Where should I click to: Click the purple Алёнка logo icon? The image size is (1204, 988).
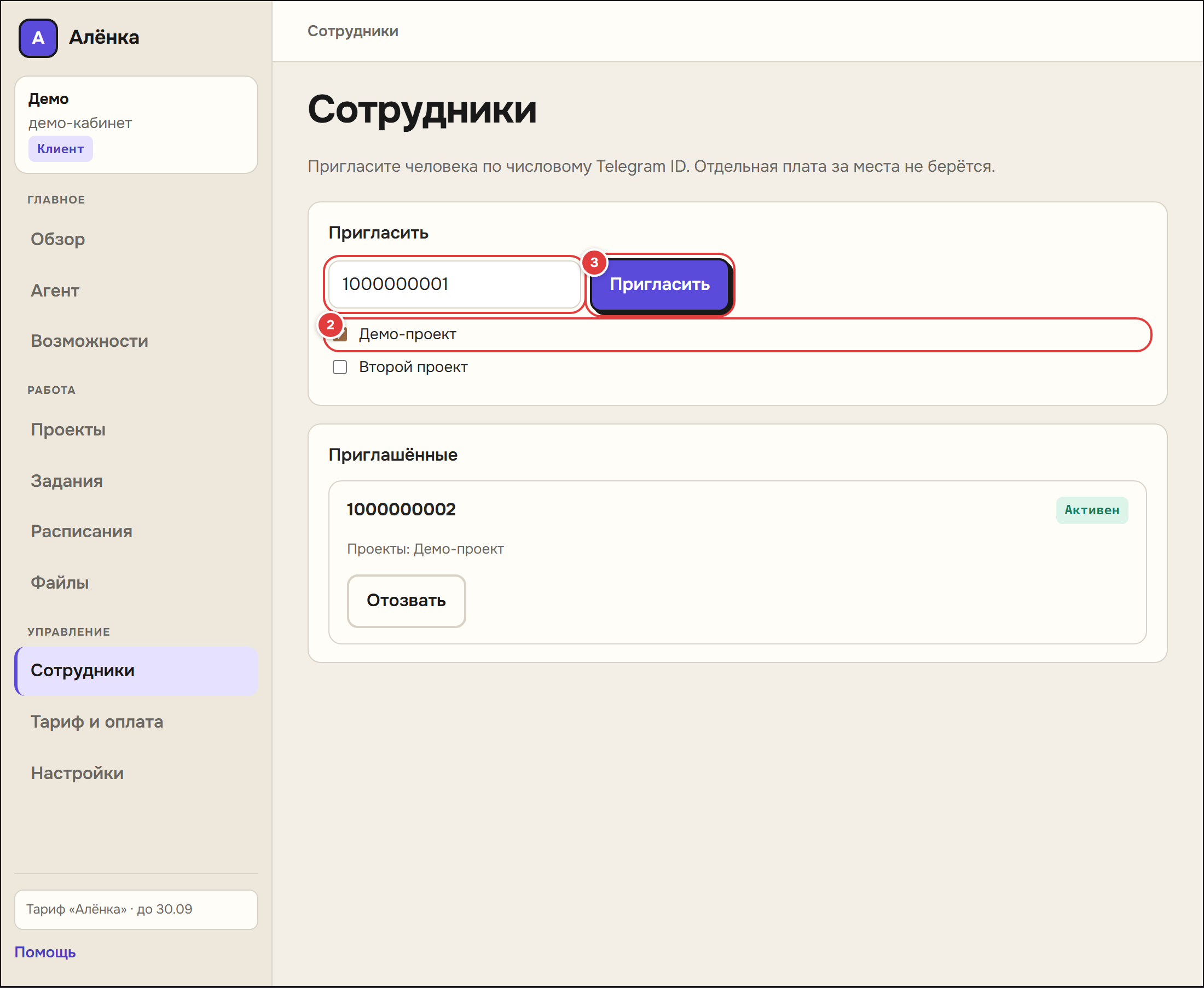pos(38,38)
